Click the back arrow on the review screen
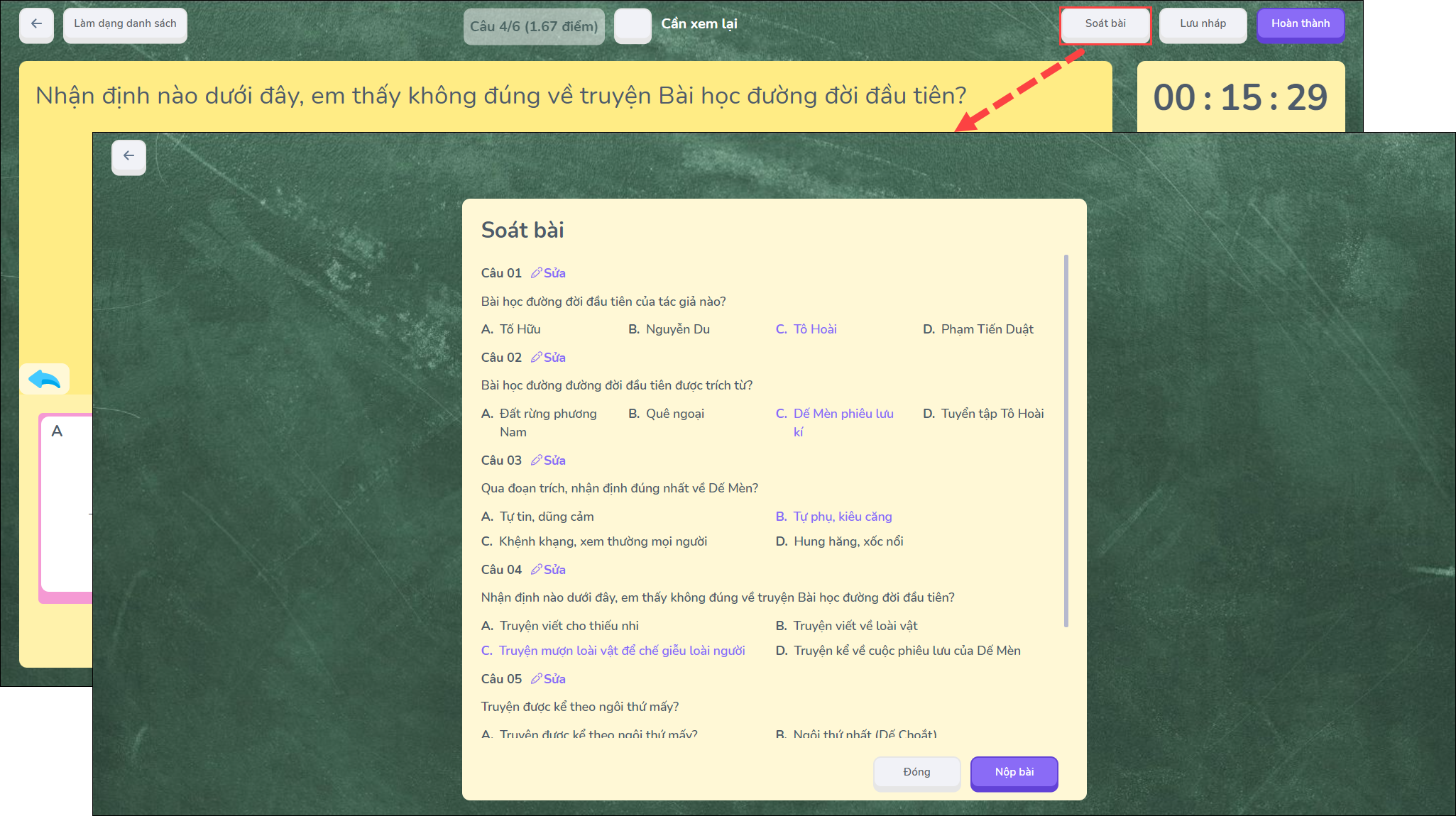 click(x=128, y=157)
